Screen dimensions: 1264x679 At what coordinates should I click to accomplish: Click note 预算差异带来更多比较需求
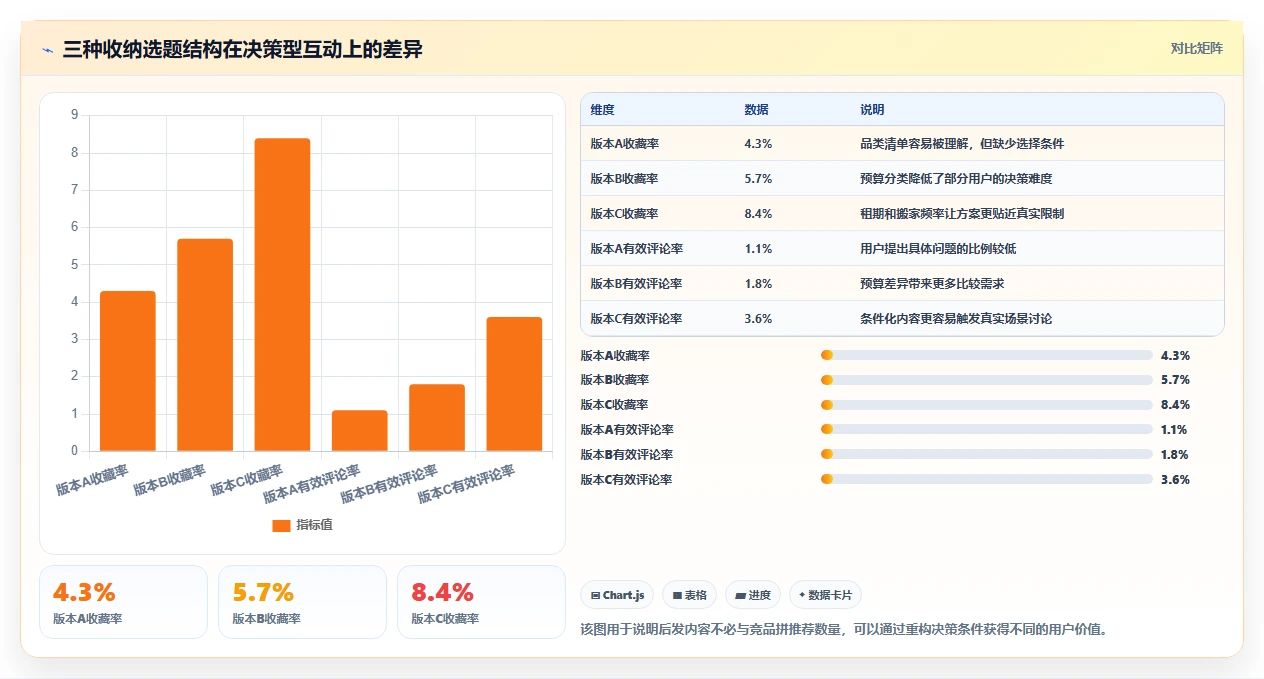tap(932, 284)
